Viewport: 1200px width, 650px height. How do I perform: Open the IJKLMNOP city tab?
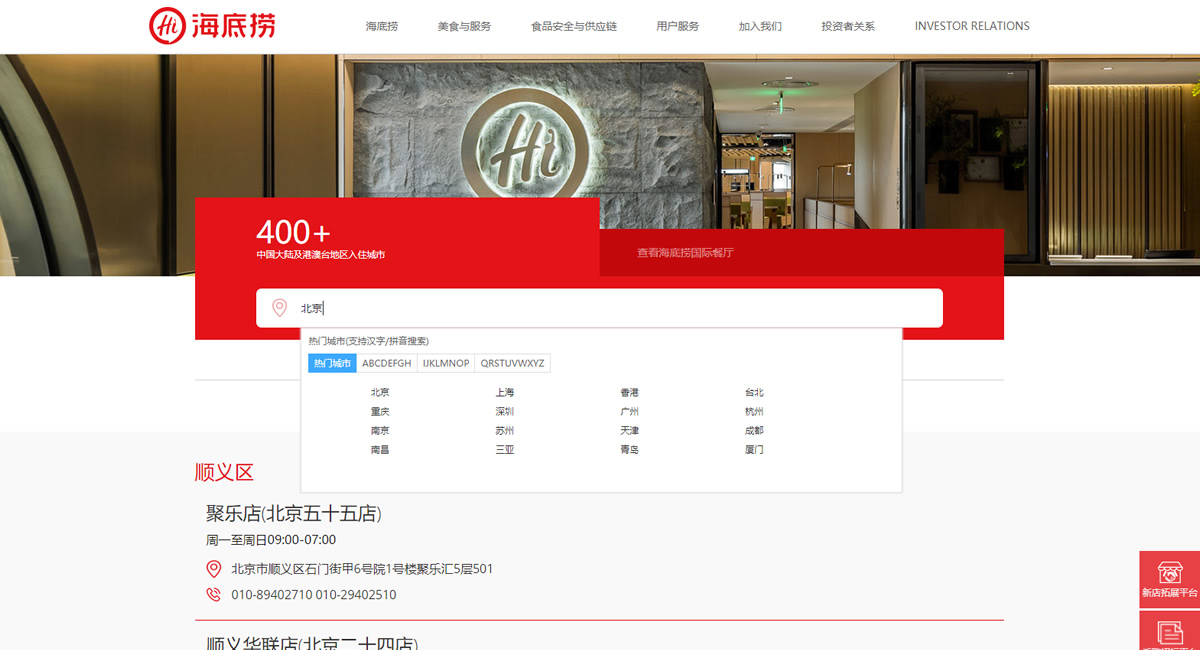tap(446, 363)
